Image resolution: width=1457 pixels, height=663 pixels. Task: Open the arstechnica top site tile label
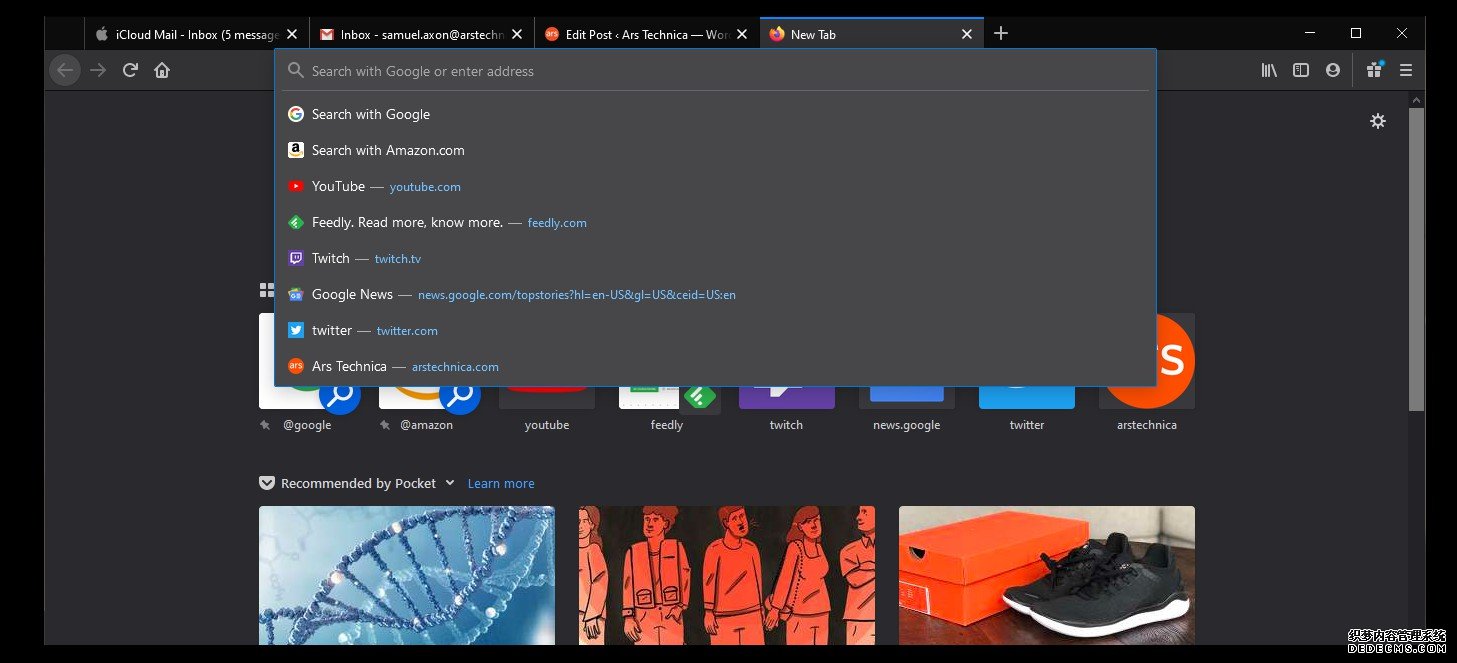(x=1147, y=425)
